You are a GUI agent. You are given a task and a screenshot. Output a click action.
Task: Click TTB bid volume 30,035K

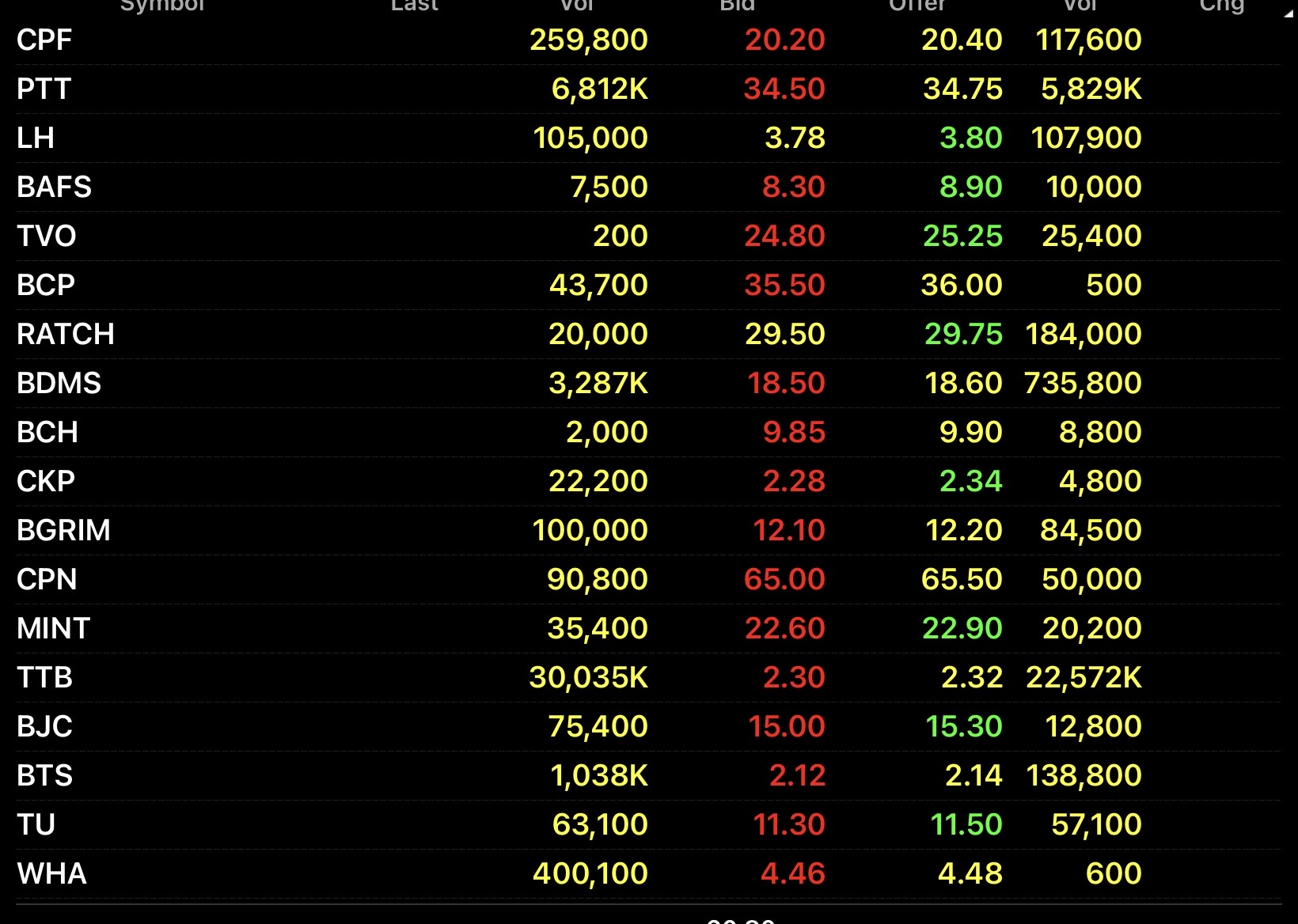coord(589,677)
